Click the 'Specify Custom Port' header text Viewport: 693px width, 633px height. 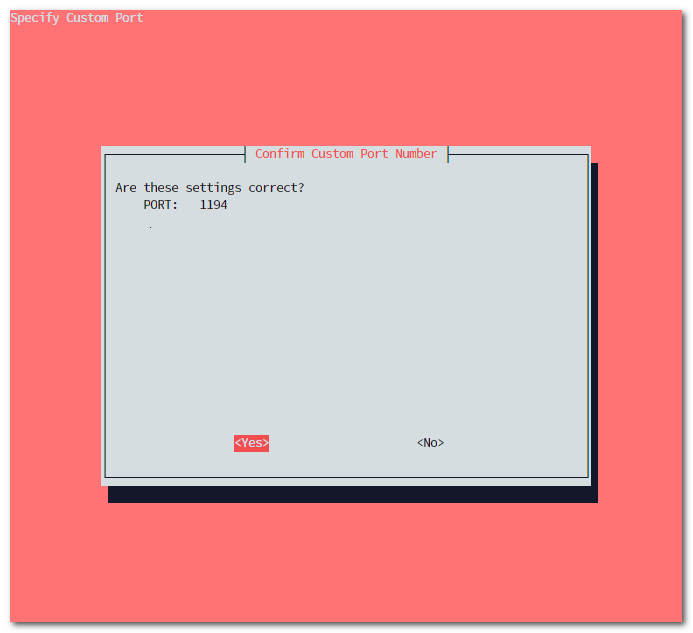[77, 18]
